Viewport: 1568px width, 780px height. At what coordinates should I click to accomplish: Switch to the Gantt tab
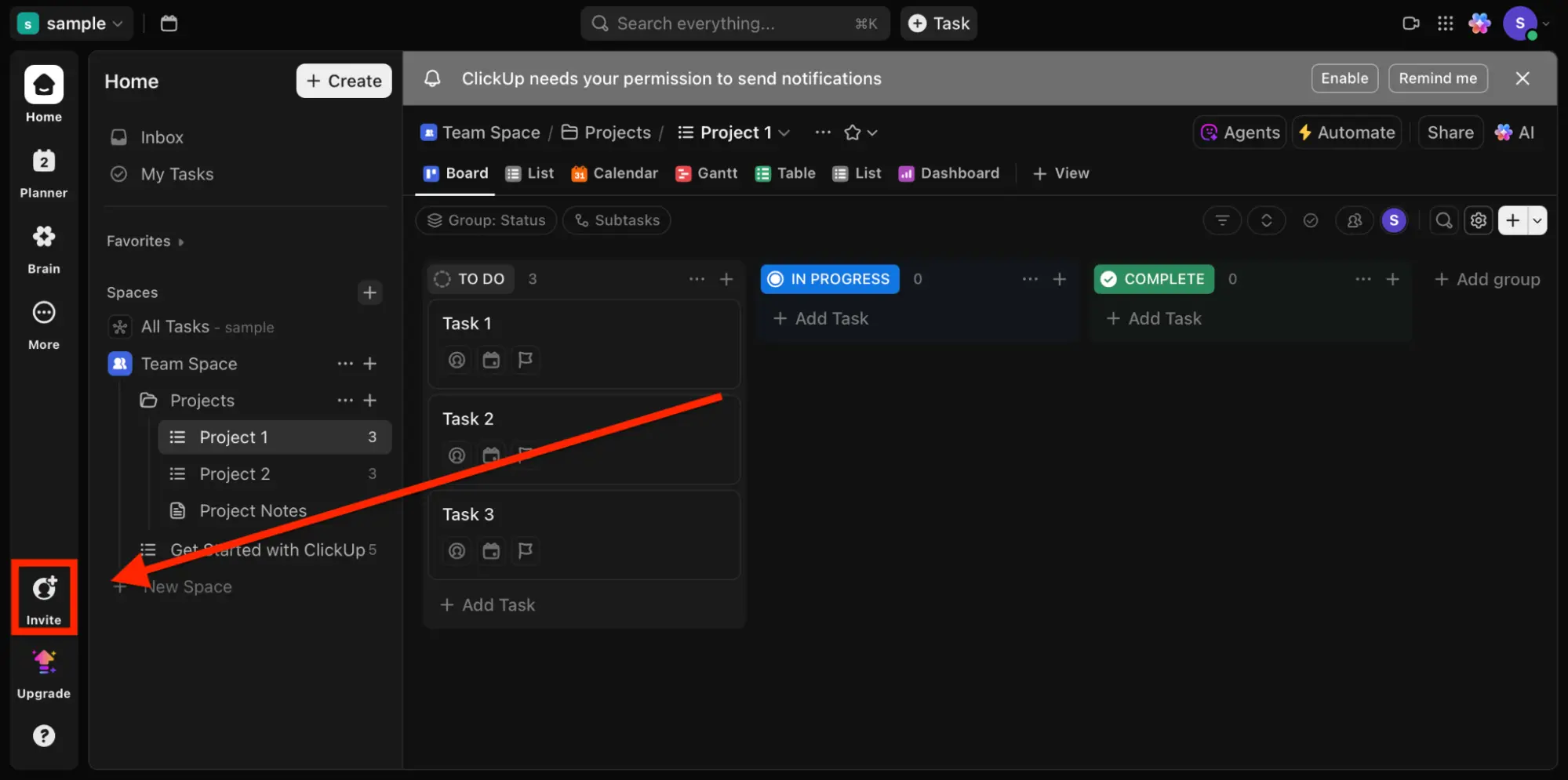pyautogui.click(x=706, y=173)
